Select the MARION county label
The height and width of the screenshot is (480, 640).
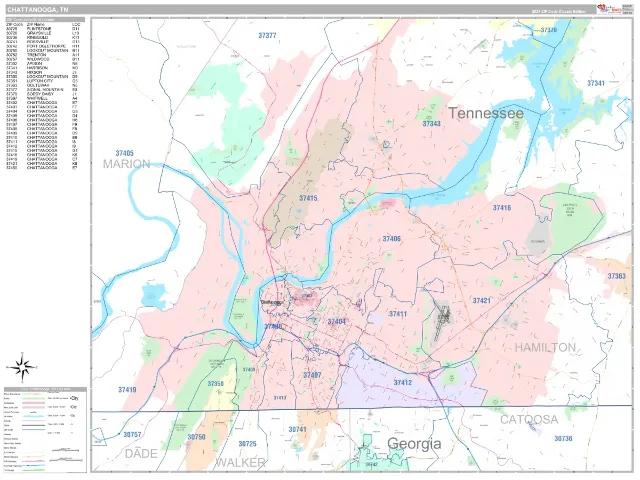tap(127, 164)
